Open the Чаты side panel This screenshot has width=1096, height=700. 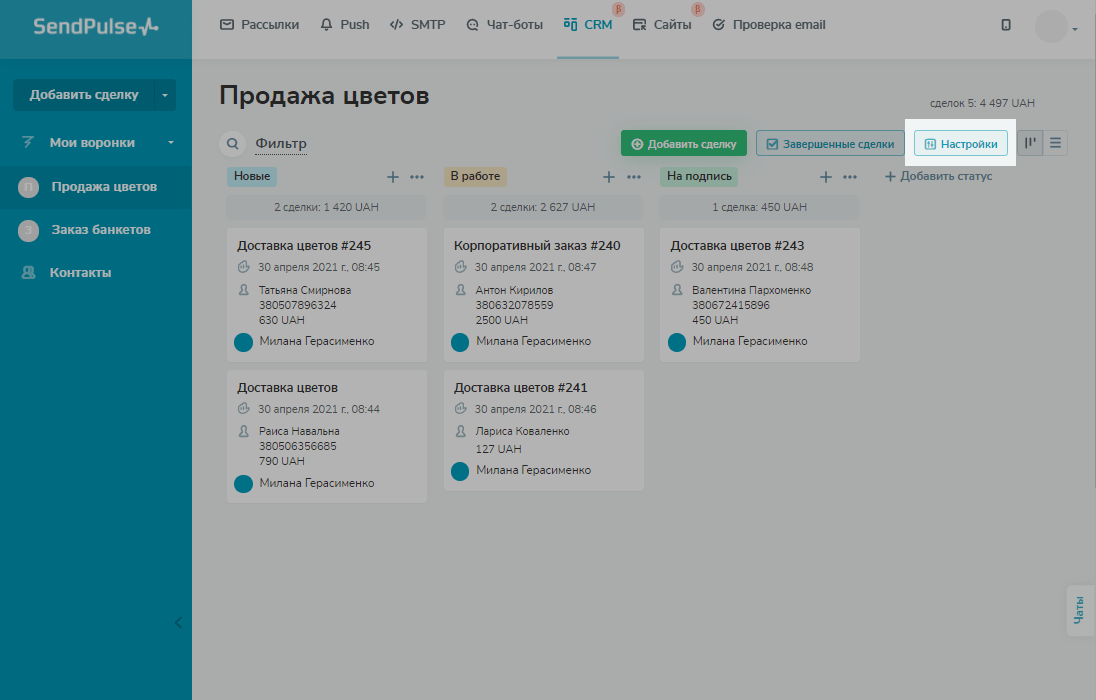[1079, 611]
